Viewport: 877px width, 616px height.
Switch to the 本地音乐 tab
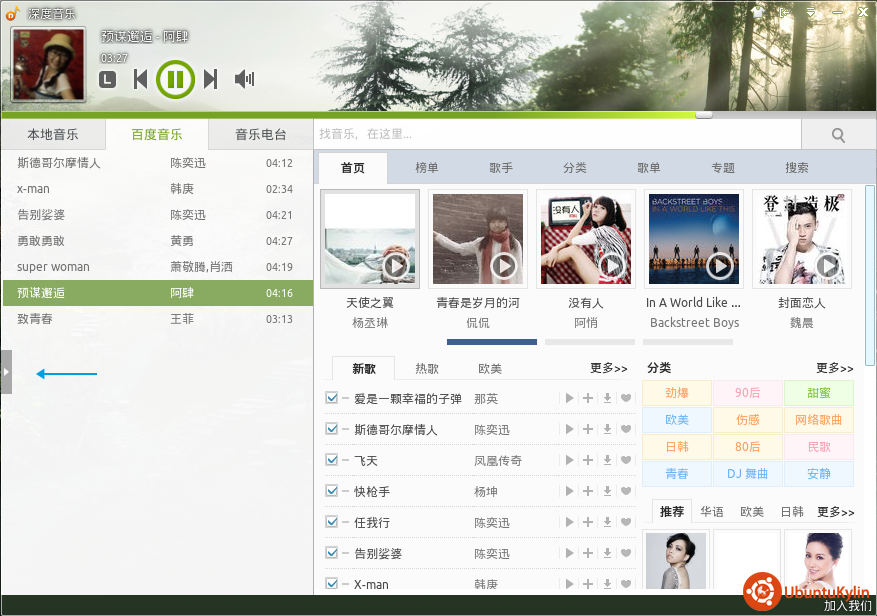[53, 135]
